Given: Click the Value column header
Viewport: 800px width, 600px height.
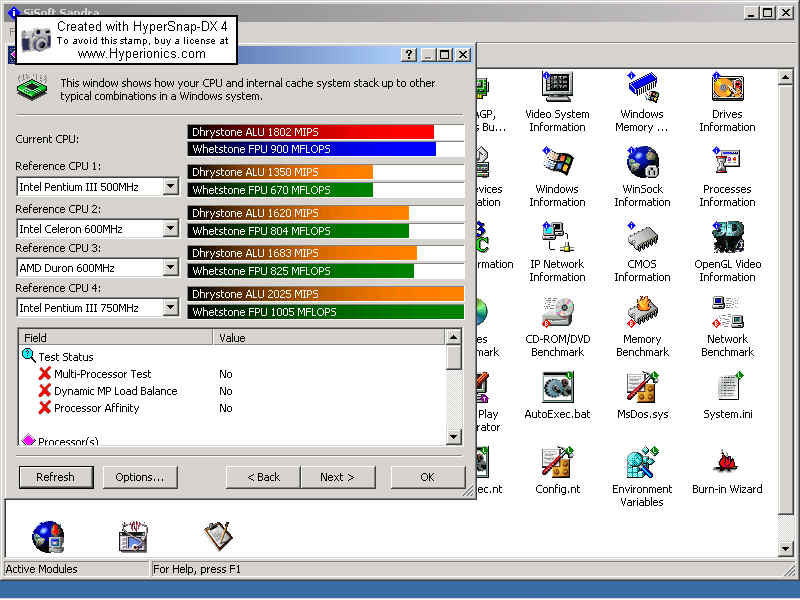Looking at the screenshot, I should point(329,337).
